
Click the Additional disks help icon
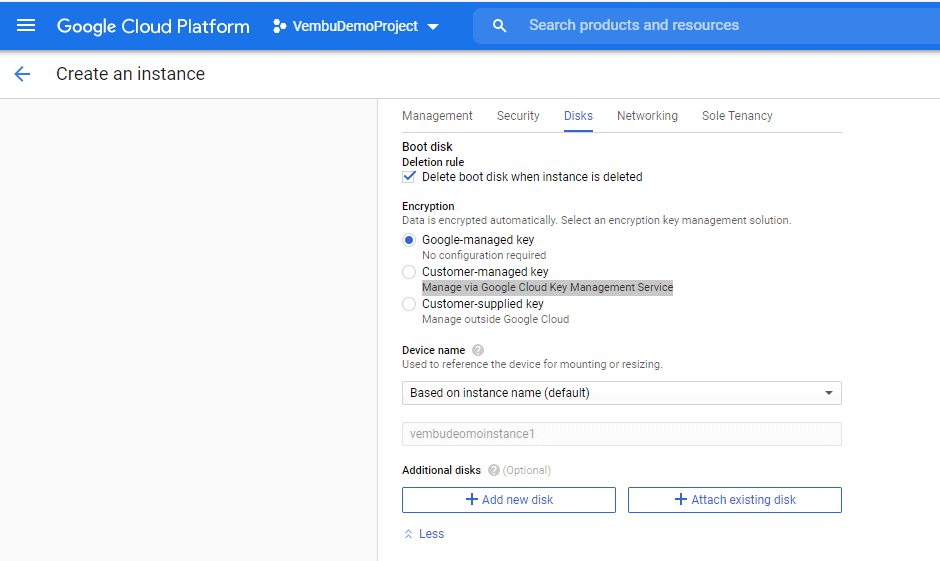click(x=493, y=470)
